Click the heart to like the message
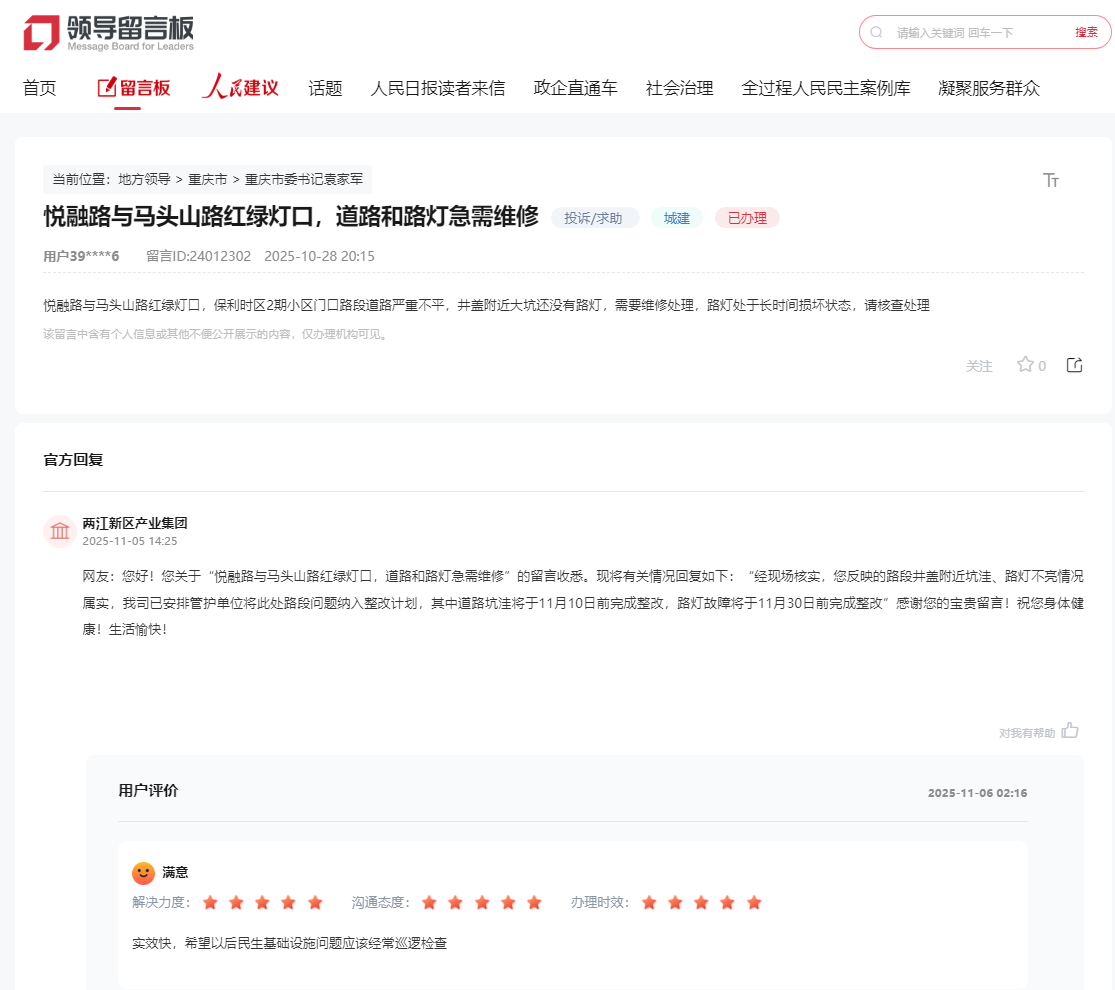 [1025, 364]
